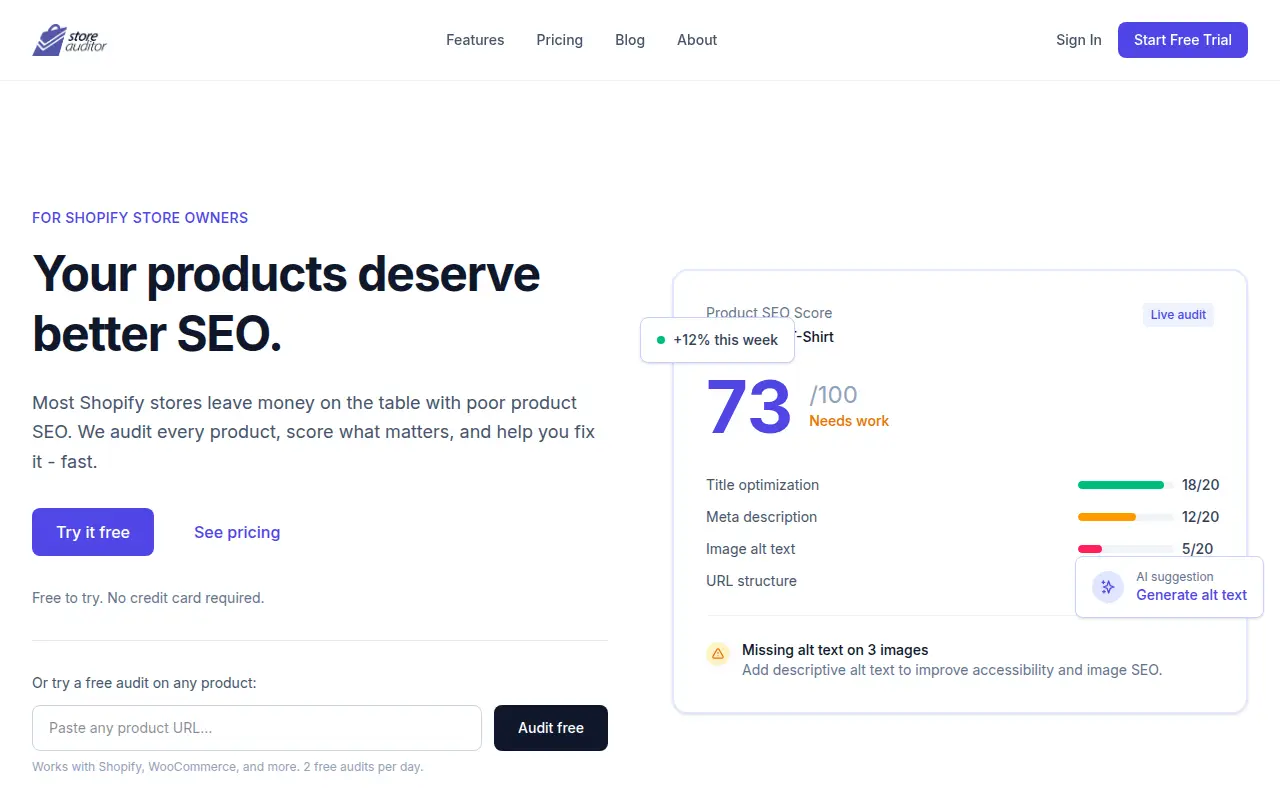Click the Generate alt text suggestion
Image resolution: width=1280 pixels, height=800 pixels.
1191,595
